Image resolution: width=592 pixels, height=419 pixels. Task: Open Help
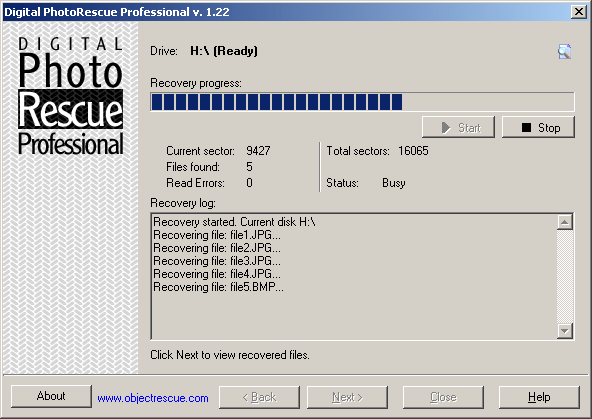(x=539, y=397)
